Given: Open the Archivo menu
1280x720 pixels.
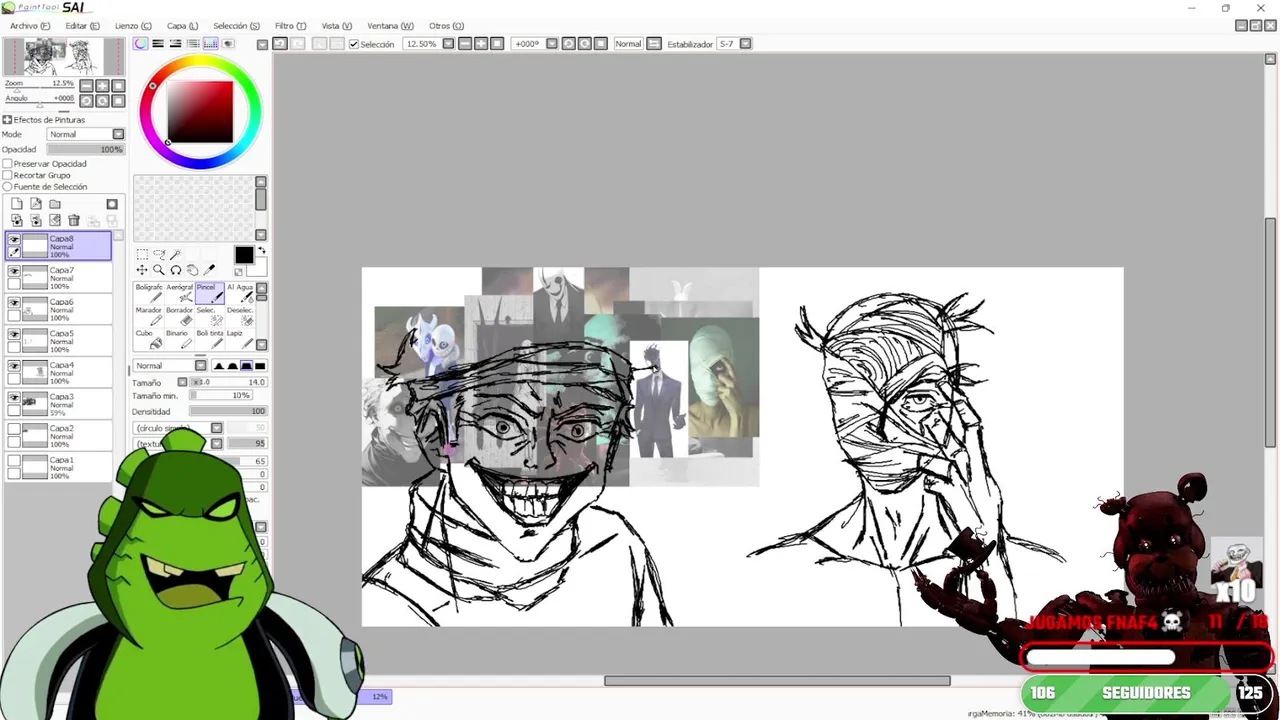Looking at the screenshot, I should [x=30, y=26].
